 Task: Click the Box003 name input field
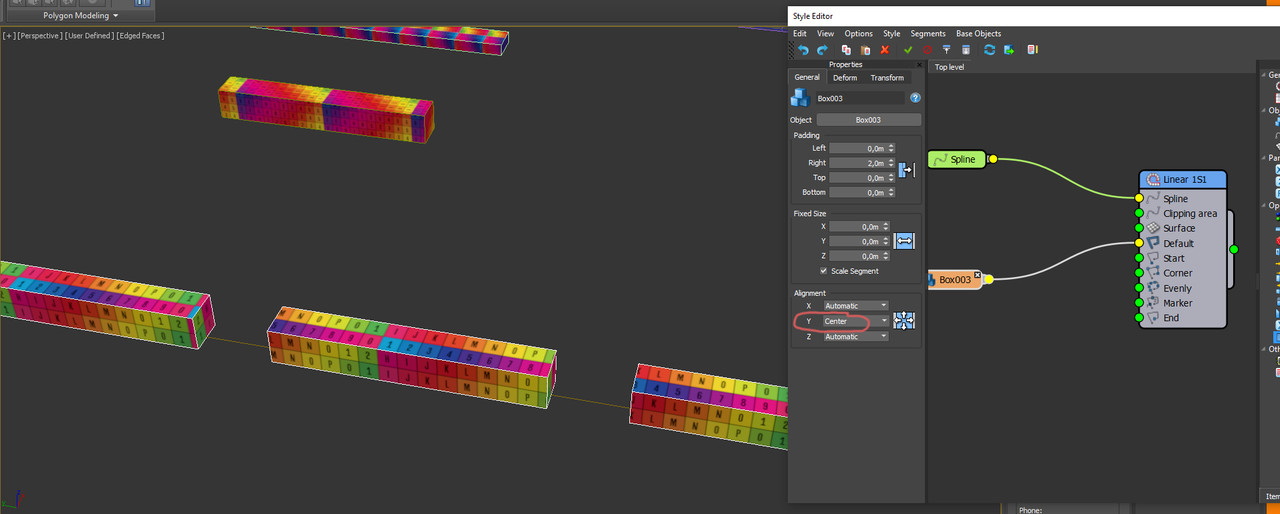pyautogui.click(x=860, y=98)
